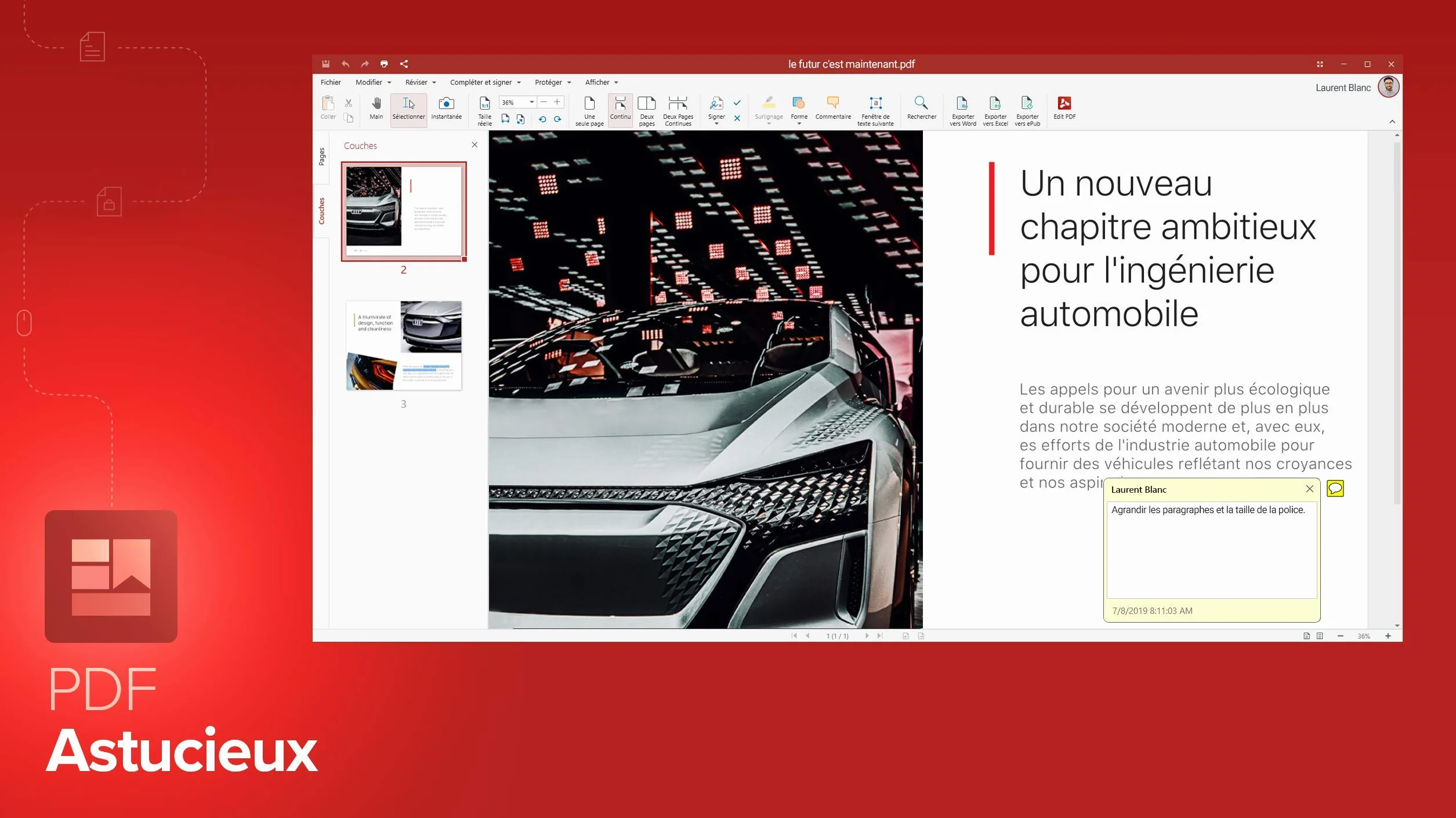Select the Main hand tool
Screen dimensions: 1456x818
pos(376,108)
